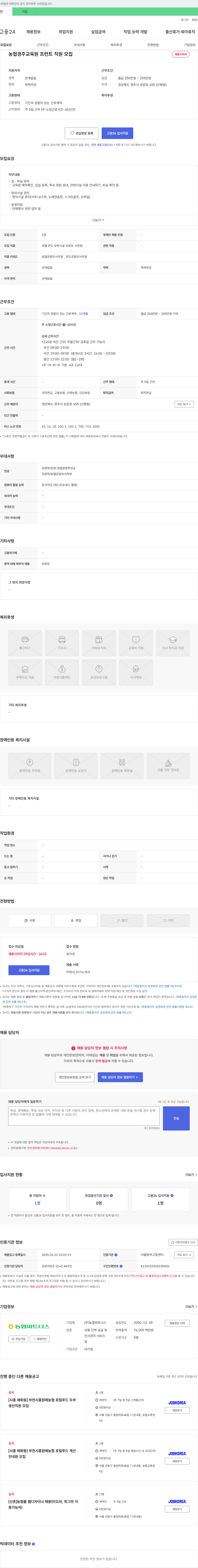Switch to the 근무조건 tab
Image resolution: width=198 pixels, height=1568 pixels.
click(42, 45)
